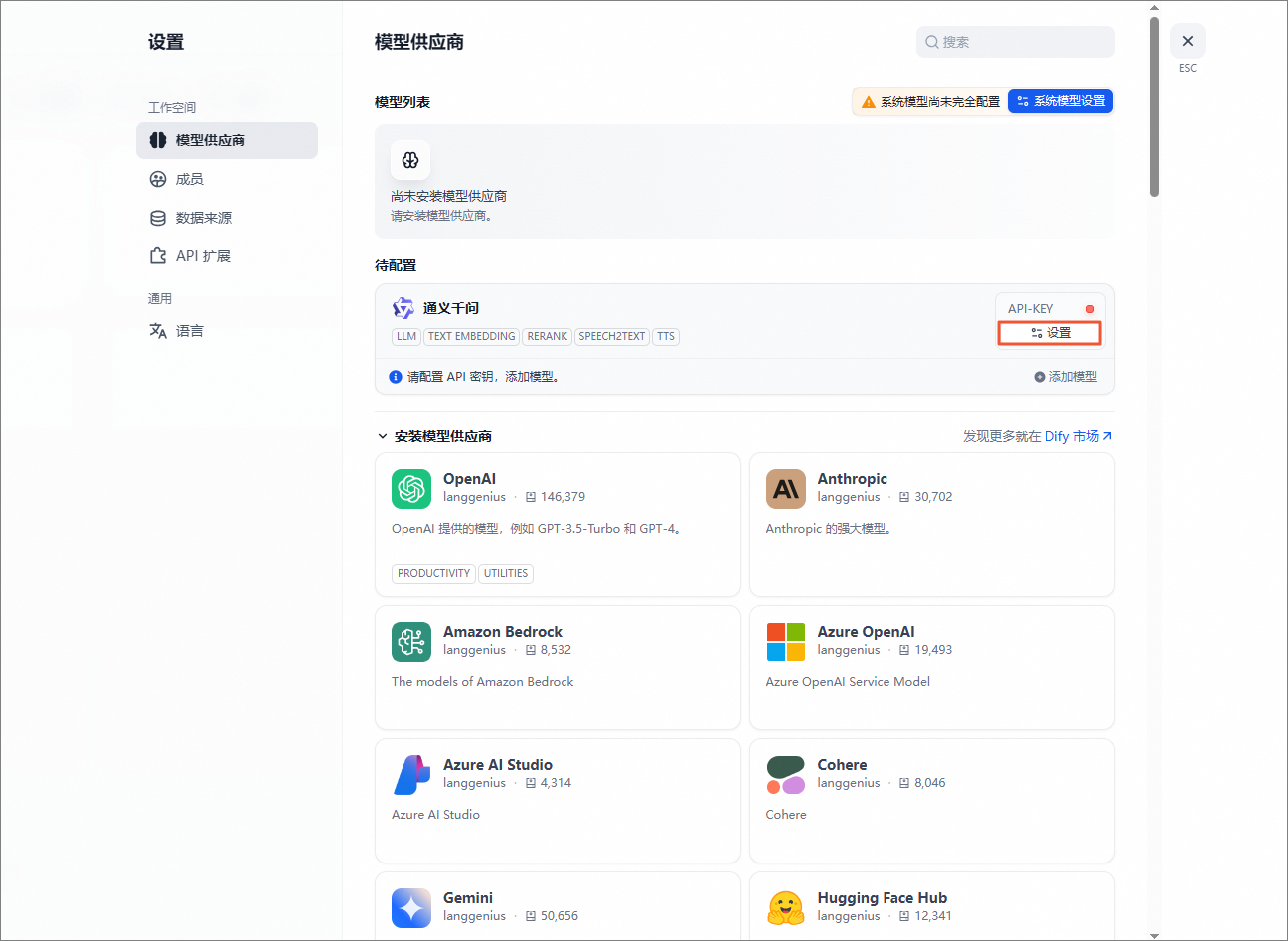Click the TTS tag of 通义千问

tap(666, 336)
